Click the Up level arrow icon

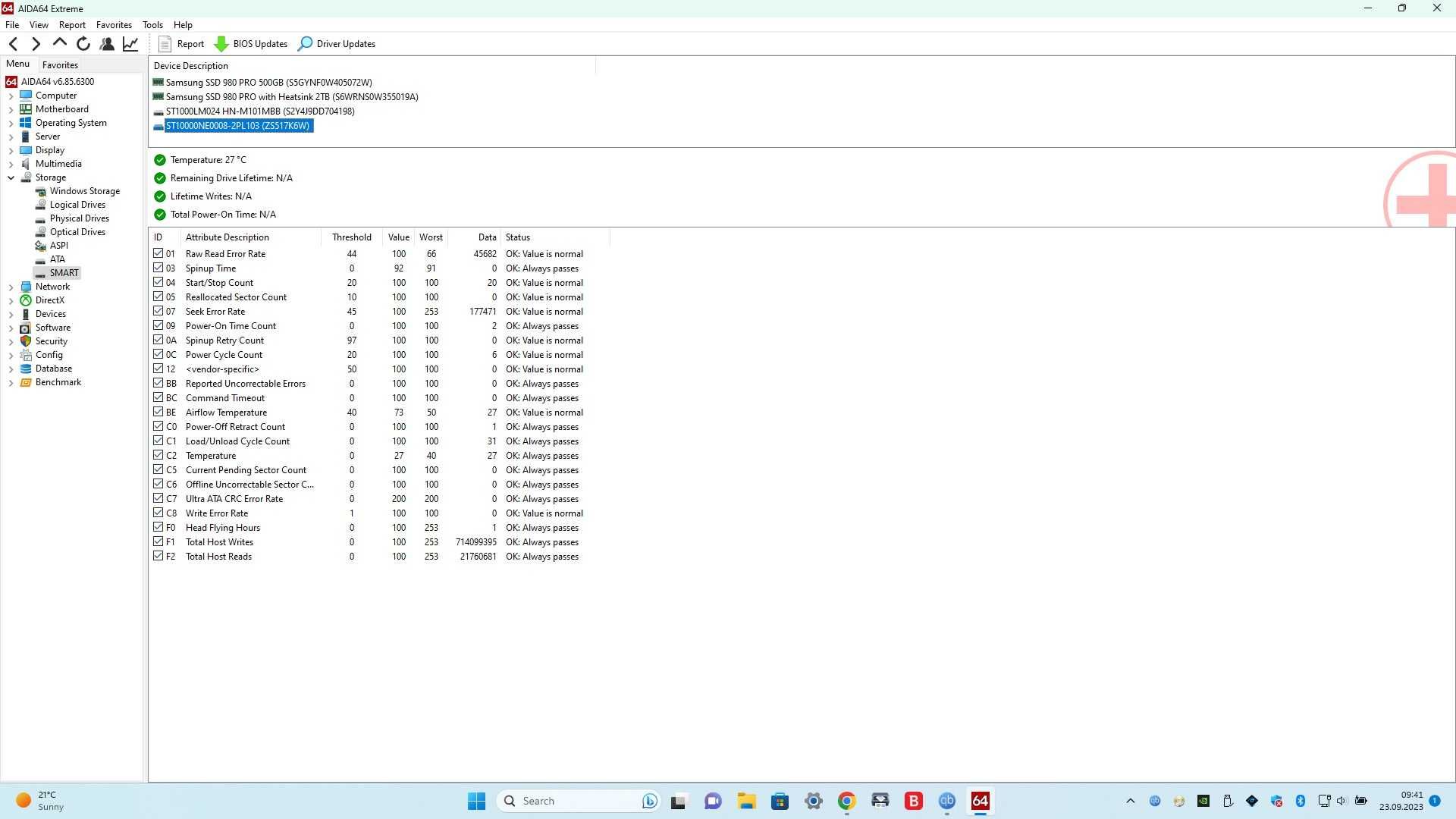click(x=59, y=43)
